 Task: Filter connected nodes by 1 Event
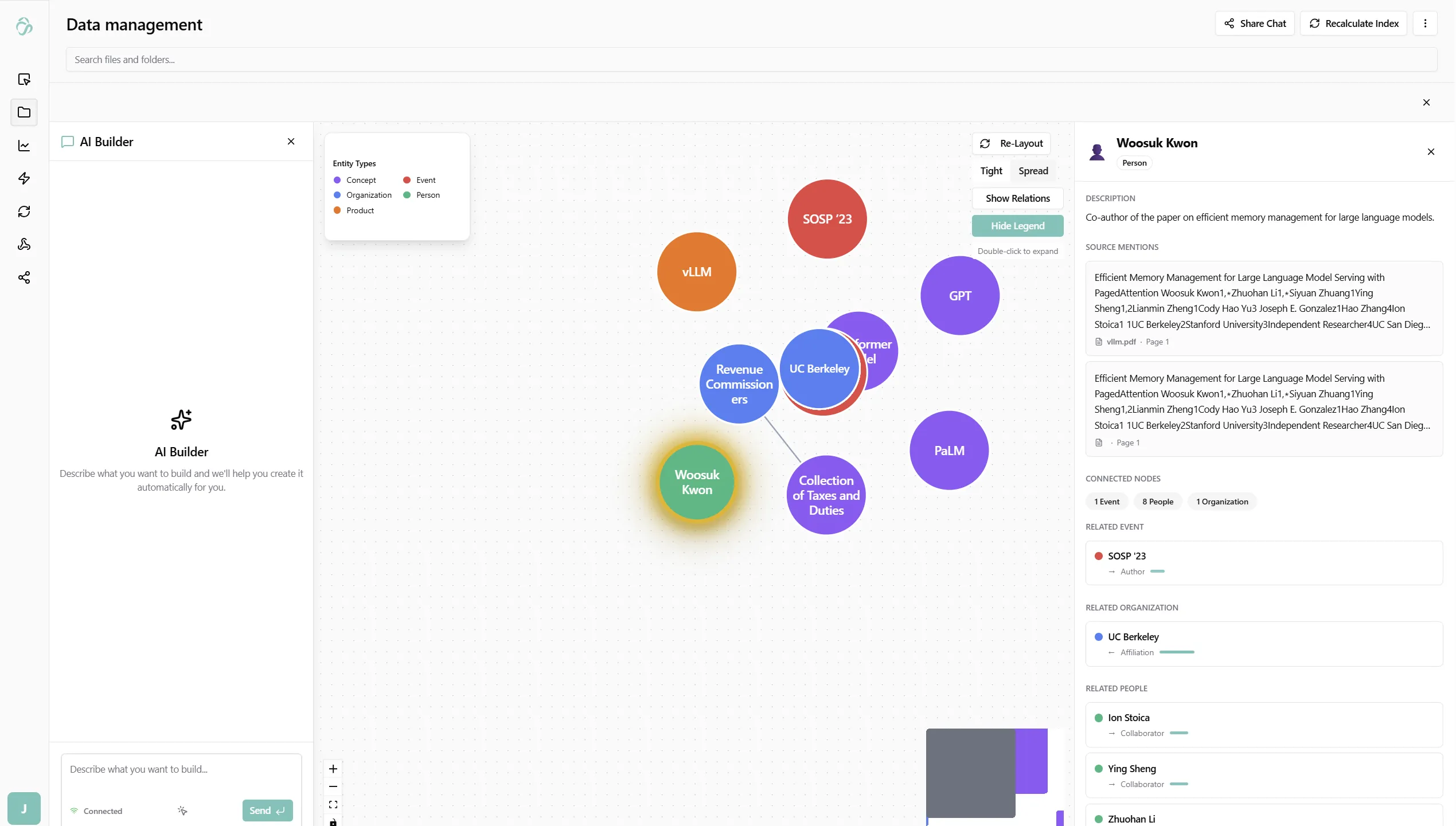click(x=1106, y=502)
